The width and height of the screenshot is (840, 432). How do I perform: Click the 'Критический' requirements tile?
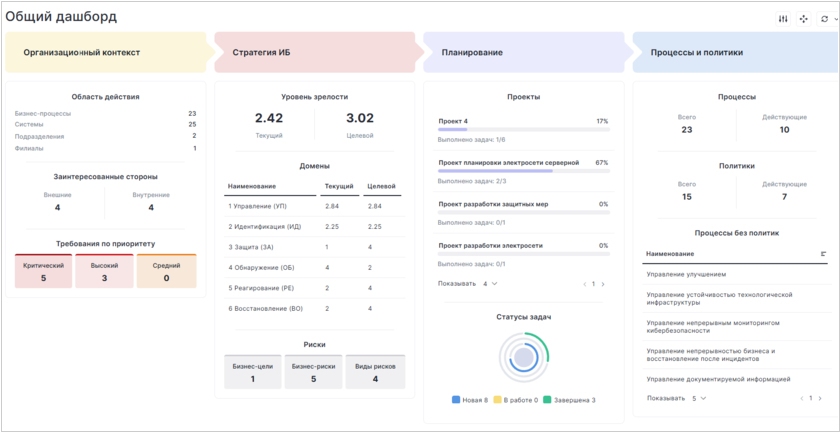(x=43, y=272)
